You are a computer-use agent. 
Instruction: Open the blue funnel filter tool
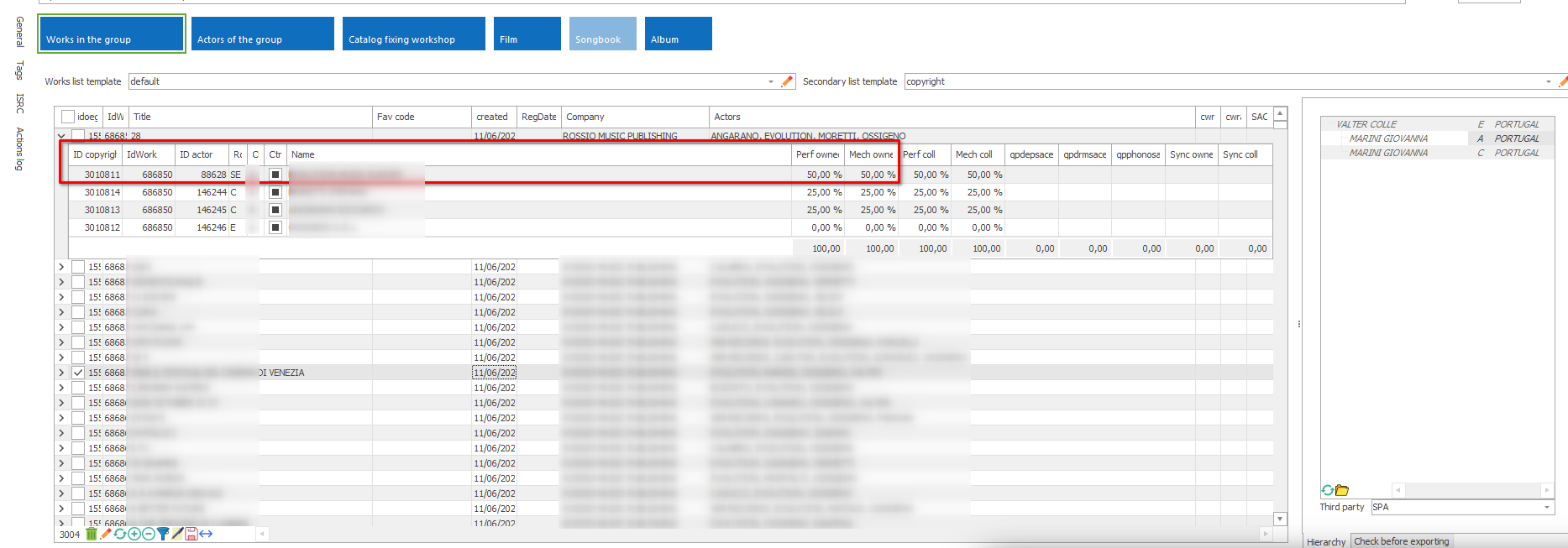(163, 534)
